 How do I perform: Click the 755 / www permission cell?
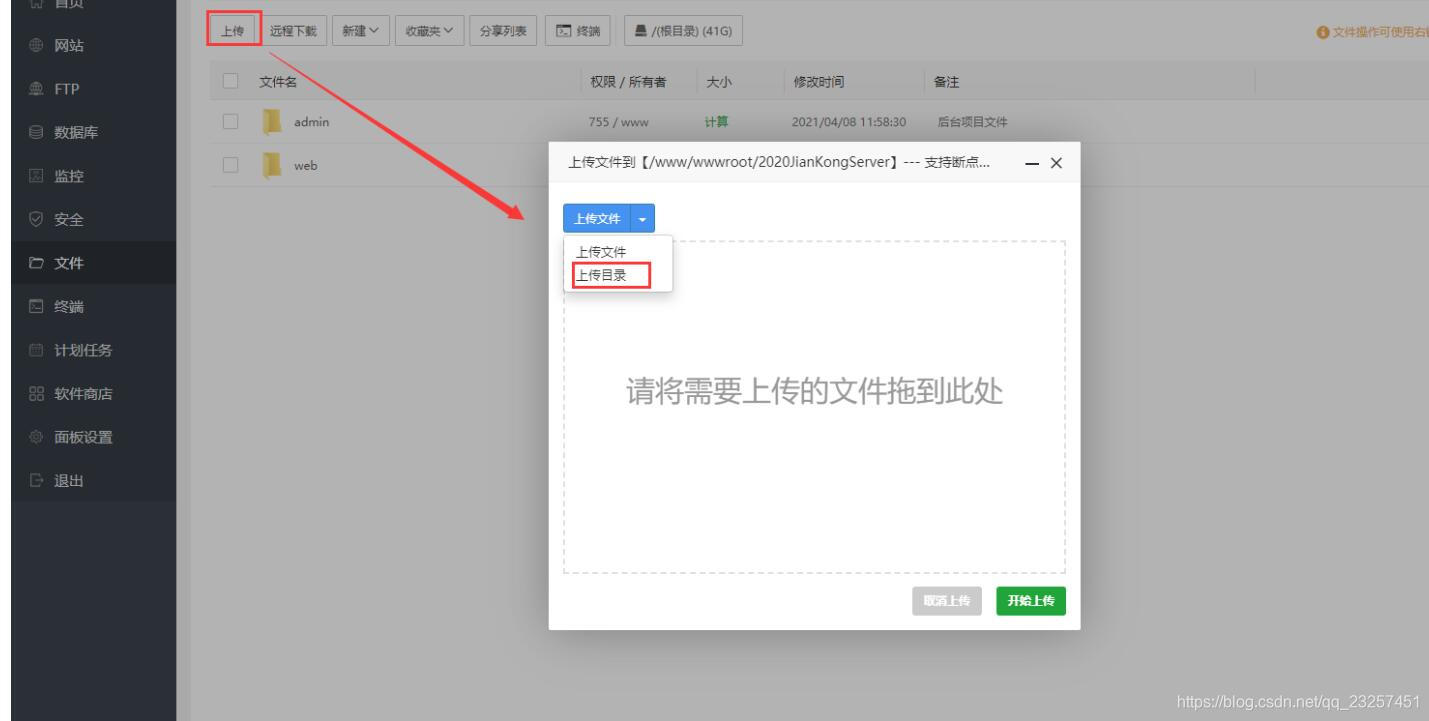pos(619,122)
